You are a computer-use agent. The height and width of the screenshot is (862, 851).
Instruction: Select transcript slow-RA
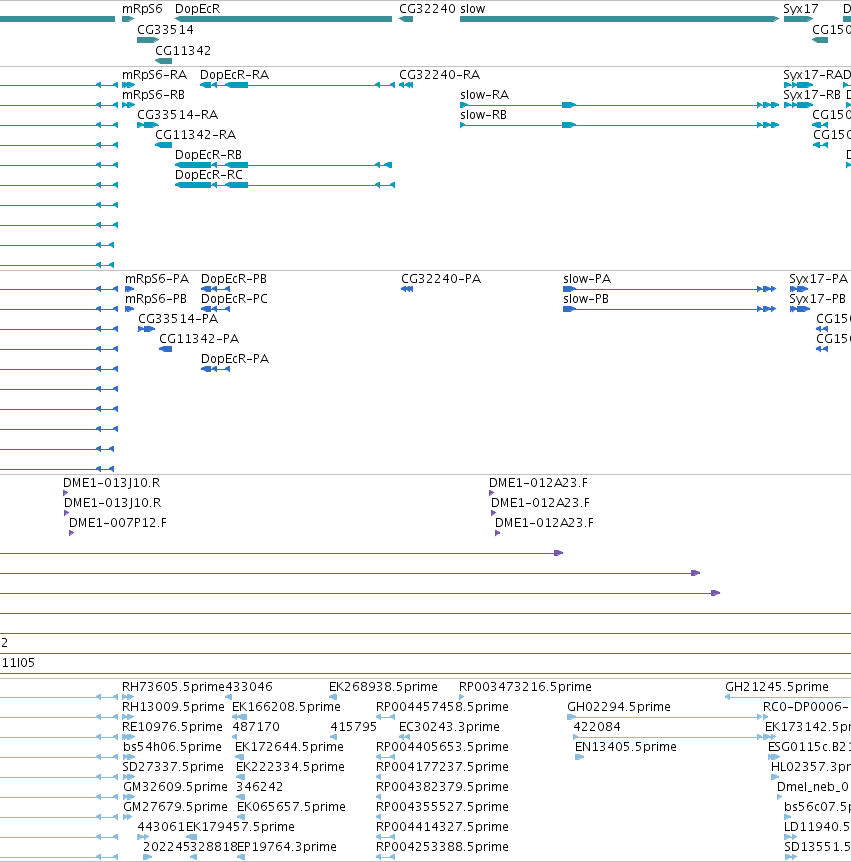coord(484,95)
